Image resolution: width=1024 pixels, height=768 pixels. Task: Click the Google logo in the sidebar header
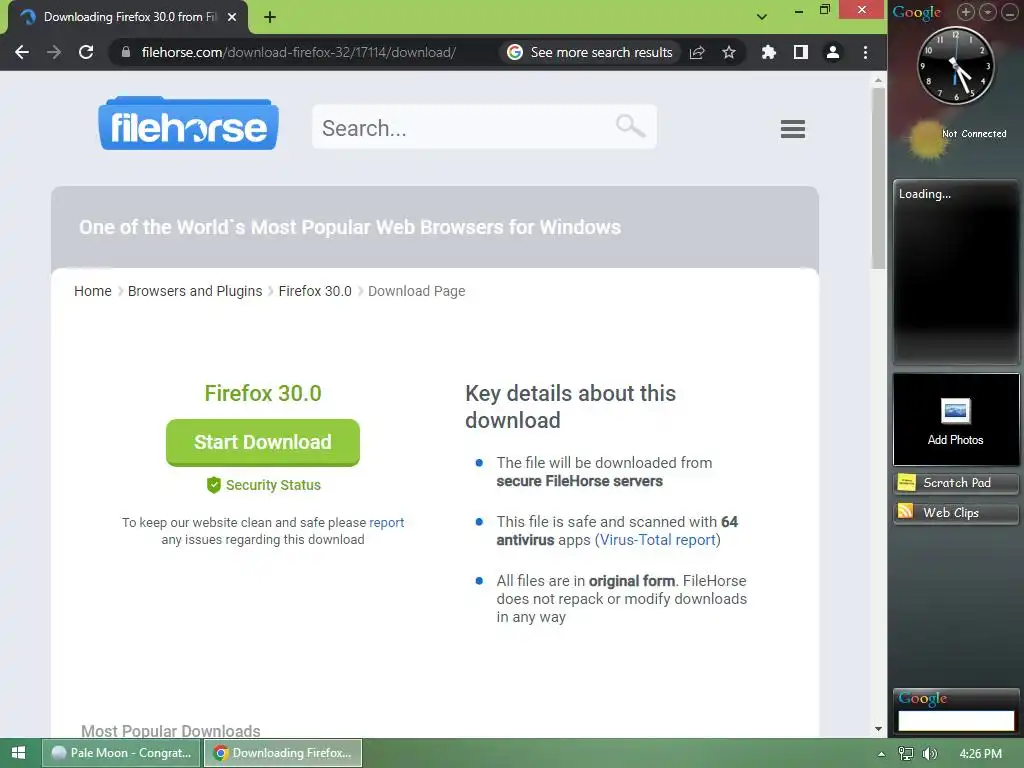pos(917,12)
